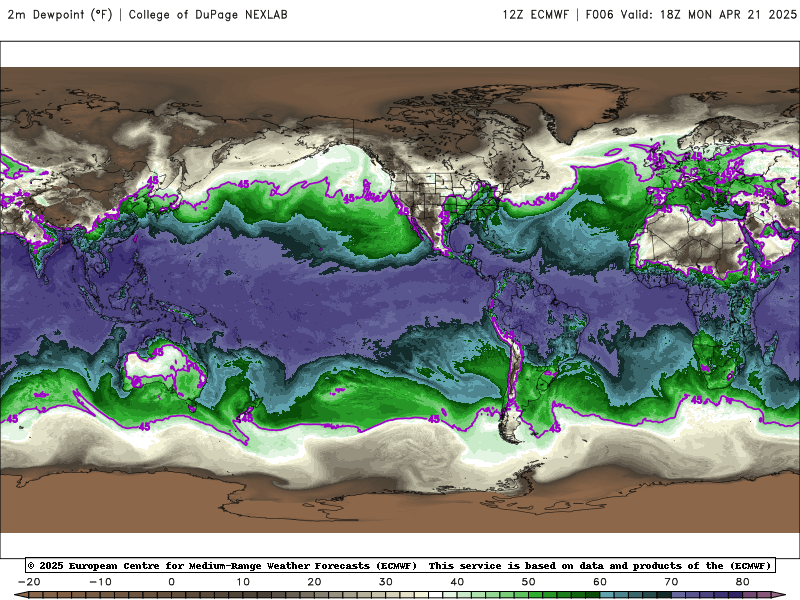Click the ECMWF copyright notice banner
The height and width of the screenshot is (600, 800).
coord(400,565)
